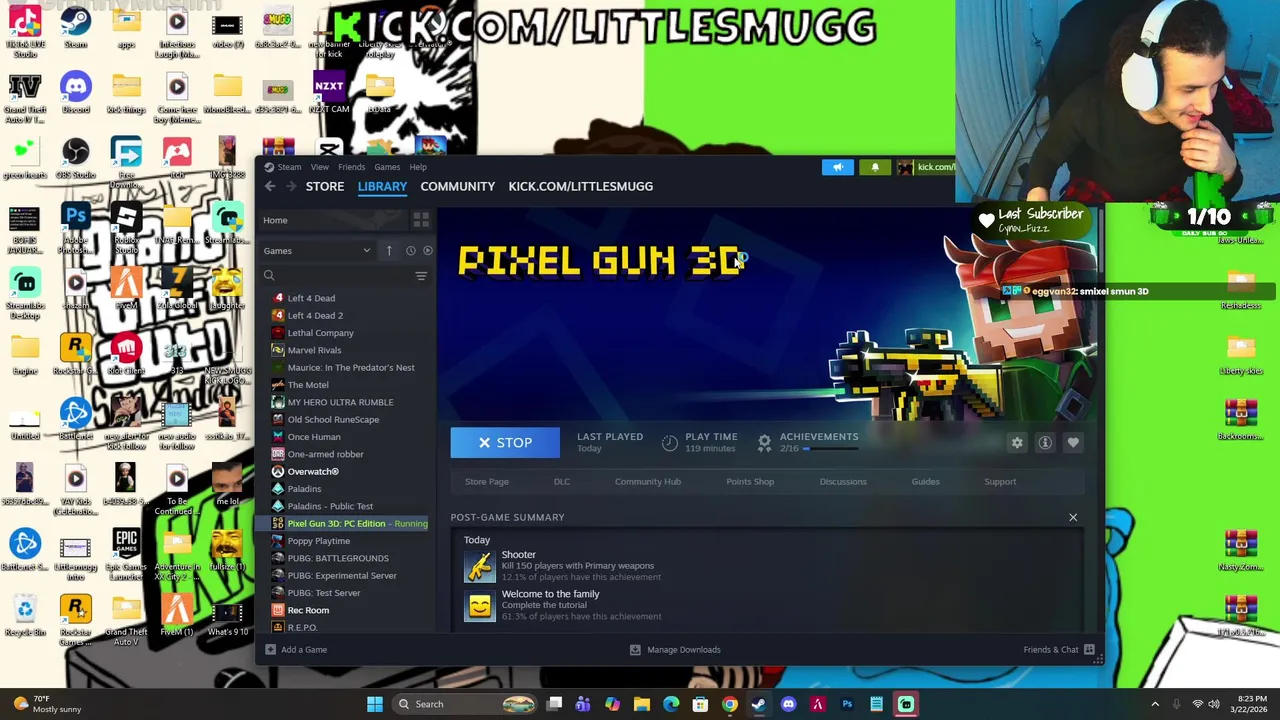Screen dimensions: 1280x720
Task: Go forward with the Steam forward arrow
Action: [x=291, y=186]
